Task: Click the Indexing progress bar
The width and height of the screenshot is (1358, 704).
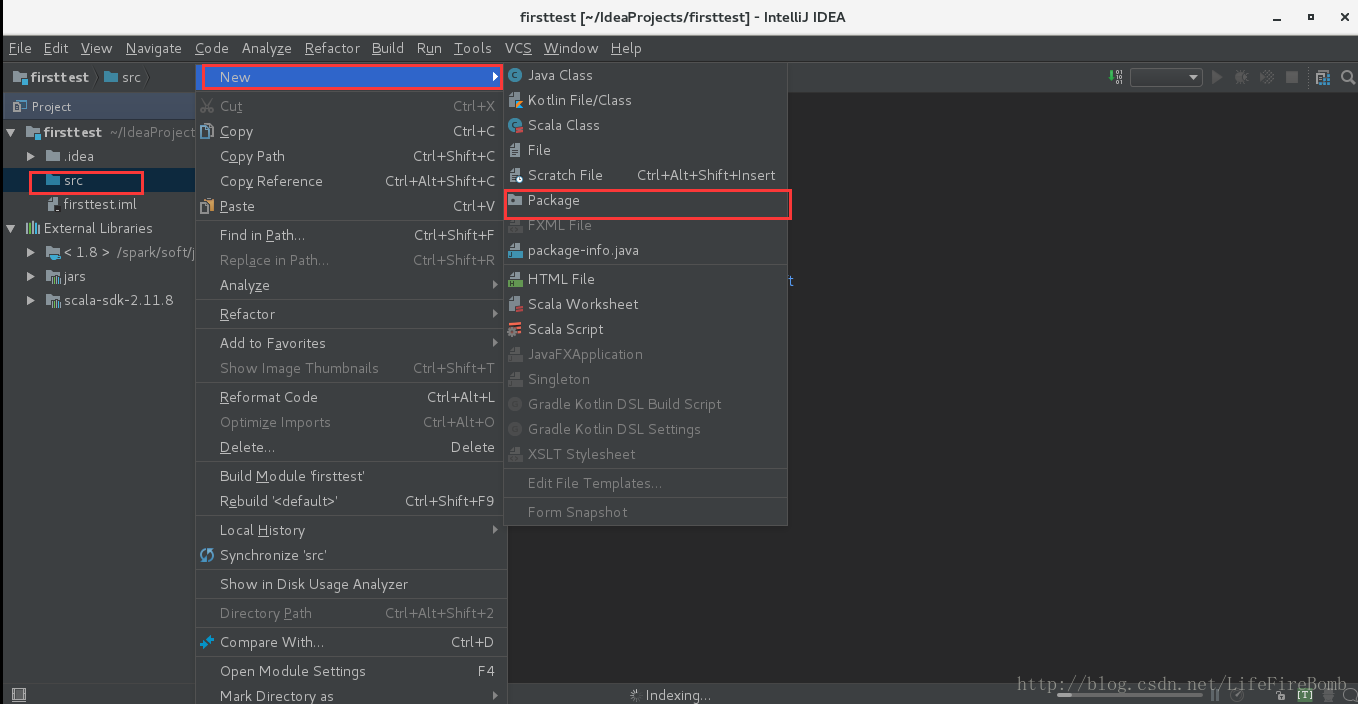Action: [1130, 694]
